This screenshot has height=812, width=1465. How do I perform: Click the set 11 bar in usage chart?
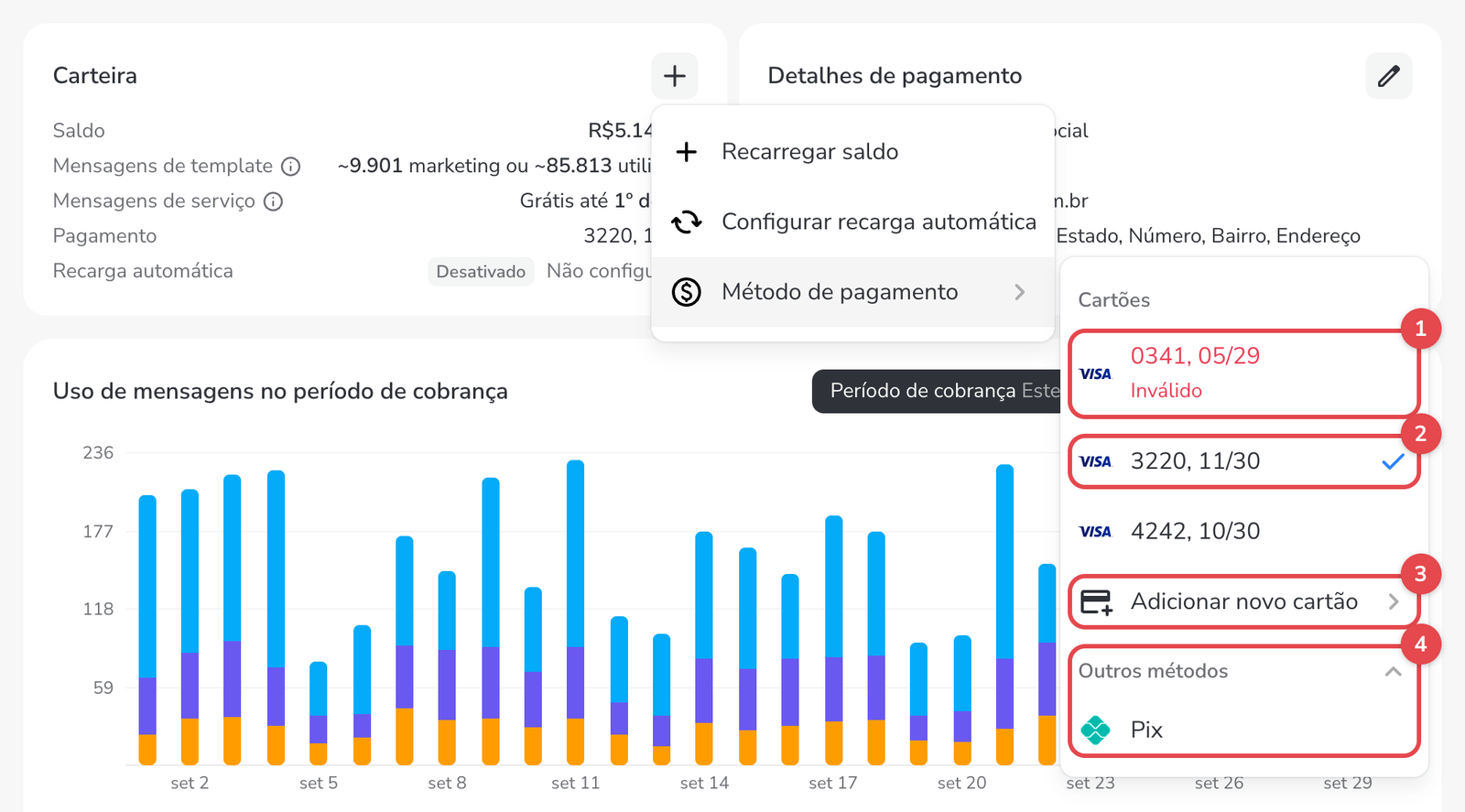pos(575,612)
